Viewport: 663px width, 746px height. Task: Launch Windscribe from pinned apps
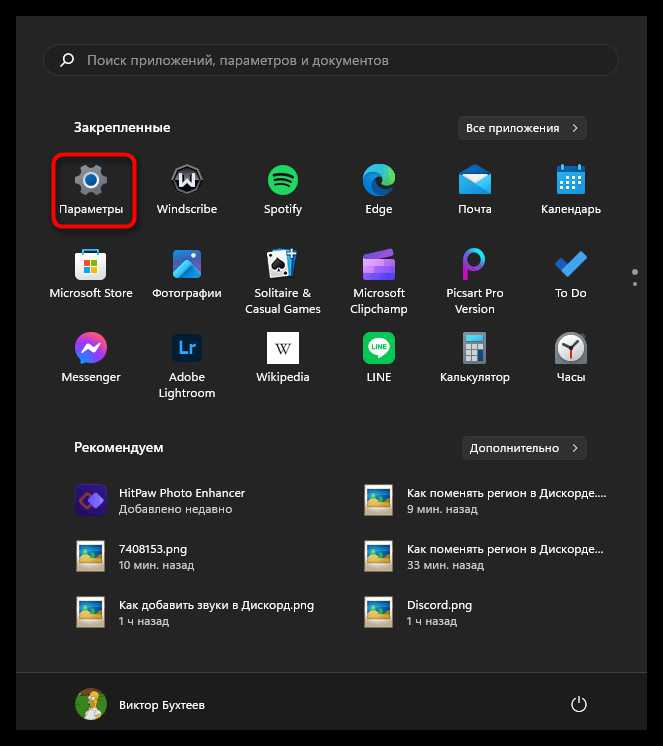tap(187, 189)
